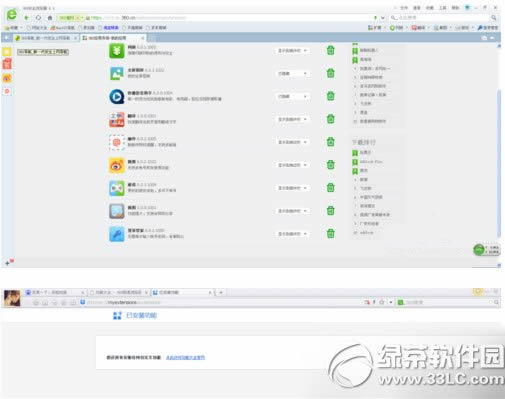The height and width of the screenshot is (399, 505).
Task: Click the installed-features grid icon in lower browser
Action: (117, 315)
